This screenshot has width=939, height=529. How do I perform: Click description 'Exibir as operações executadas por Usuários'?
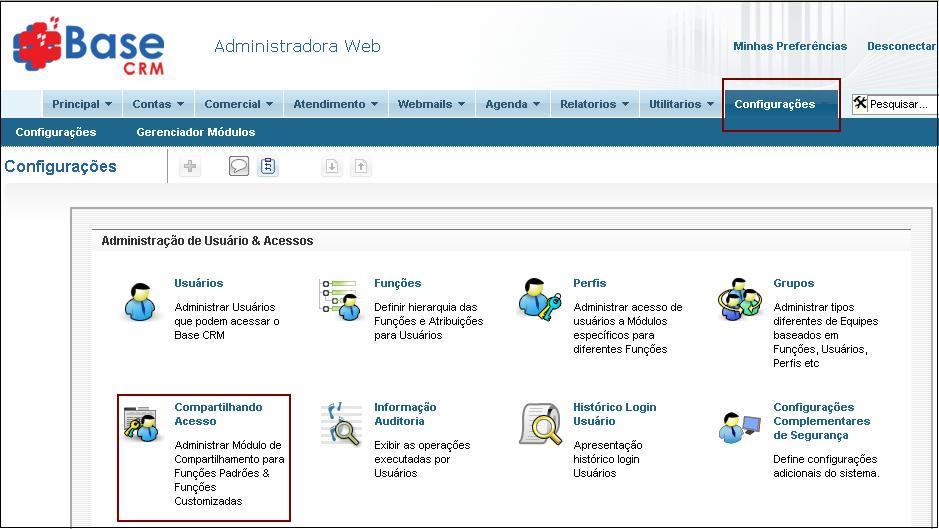pos(422,459)
